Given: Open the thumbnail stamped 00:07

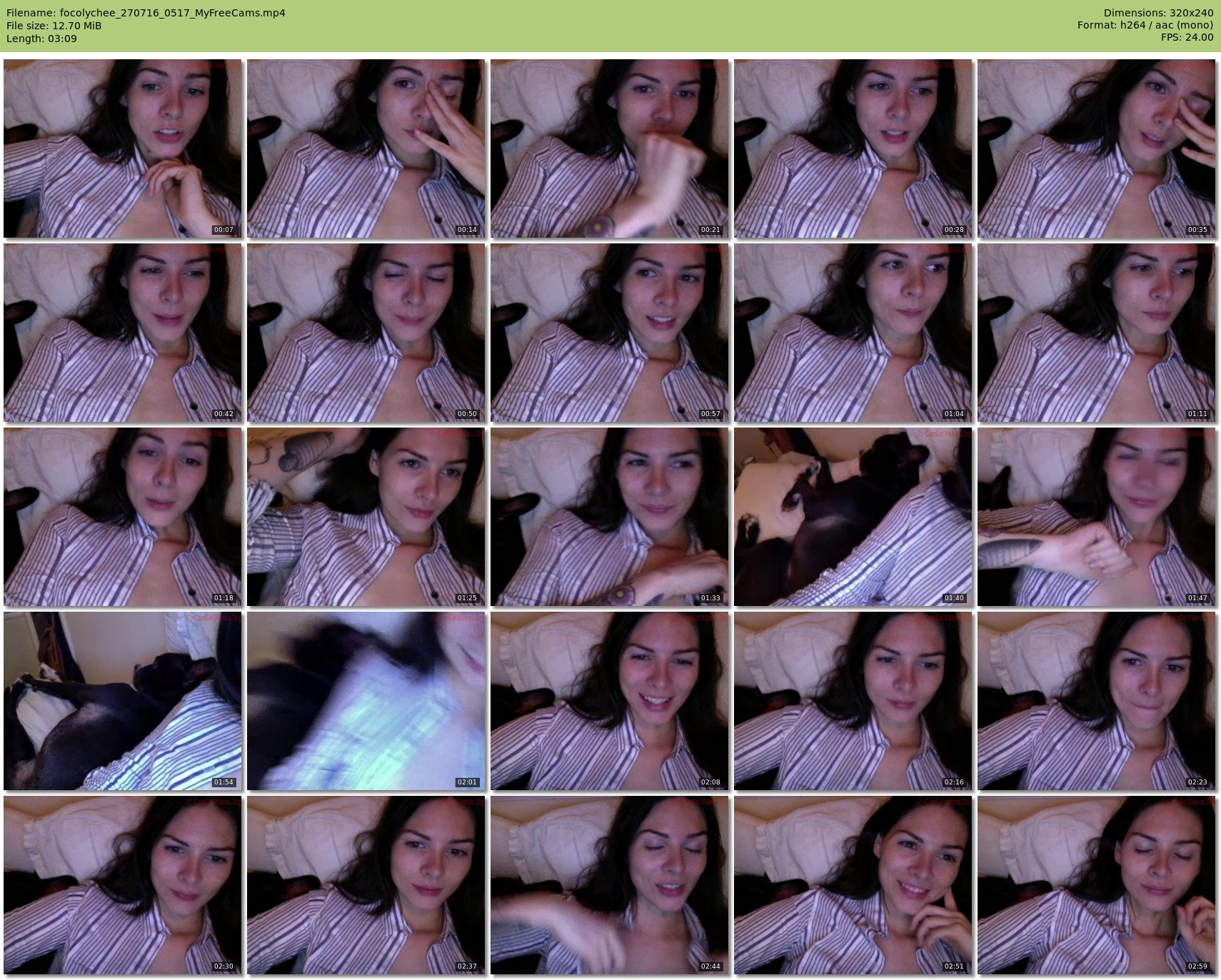Looking at the screenshot, I should [x=123, y=148].
